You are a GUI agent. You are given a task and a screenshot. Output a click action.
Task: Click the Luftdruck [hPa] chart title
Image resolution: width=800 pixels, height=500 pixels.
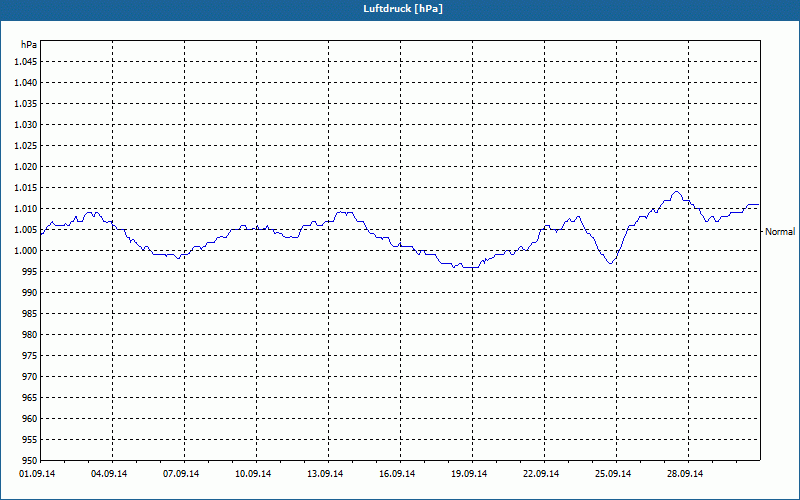(x=403, y=9)
